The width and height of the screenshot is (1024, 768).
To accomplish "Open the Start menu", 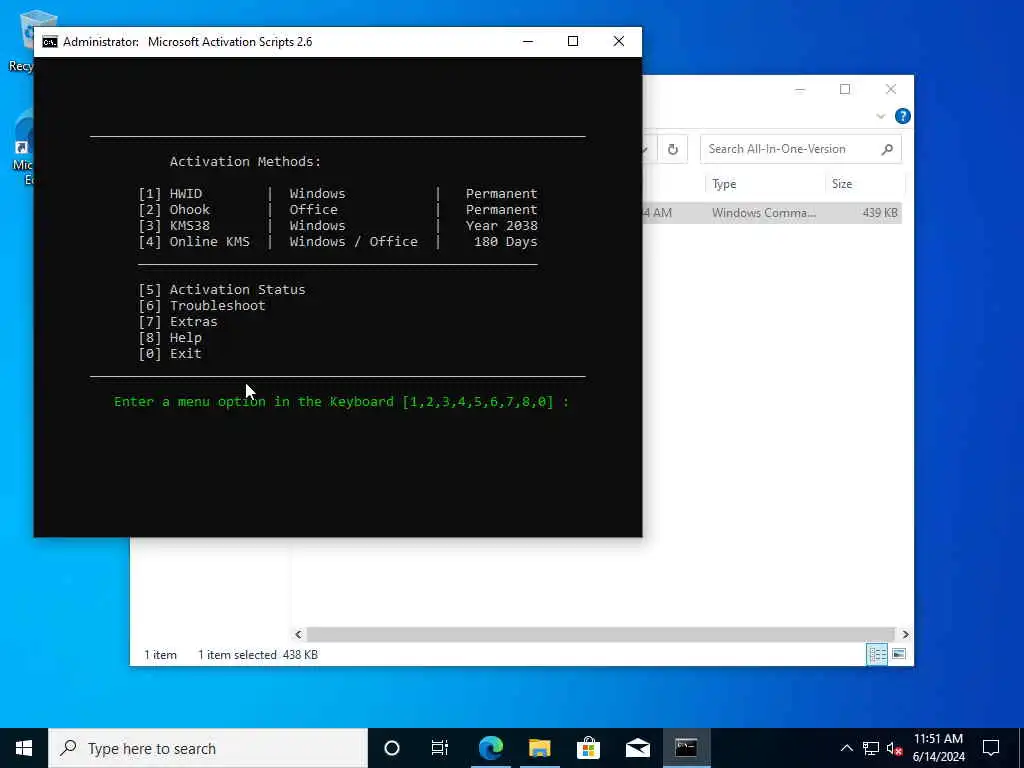I will coord(24,748).
